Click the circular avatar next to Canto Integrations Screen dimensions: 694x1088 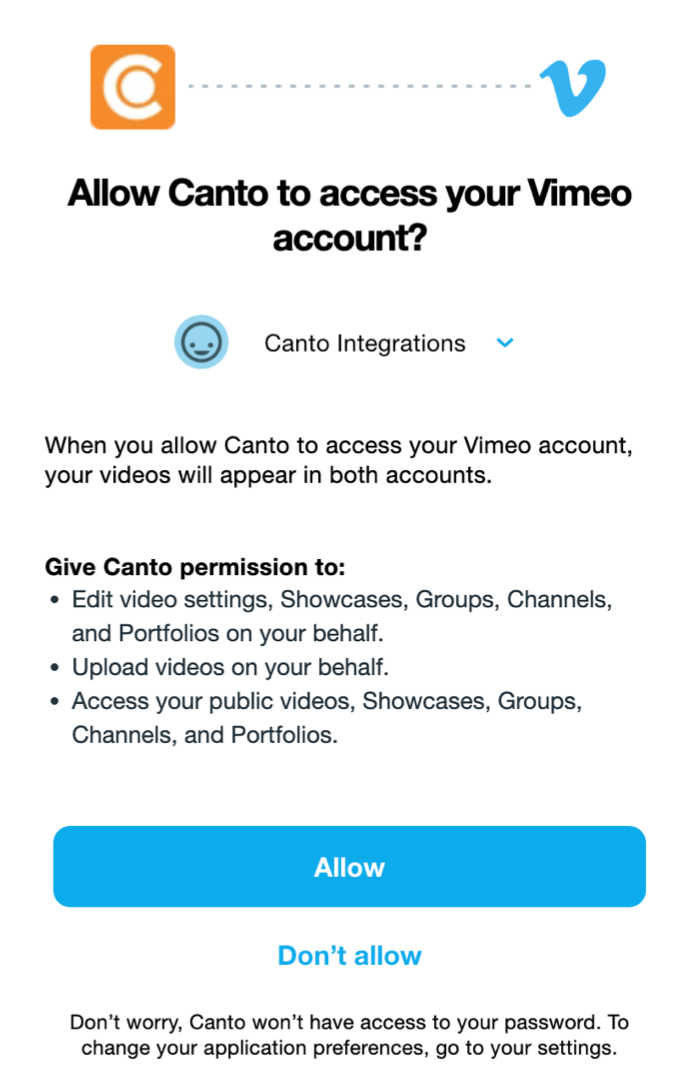tap(202, 342)
